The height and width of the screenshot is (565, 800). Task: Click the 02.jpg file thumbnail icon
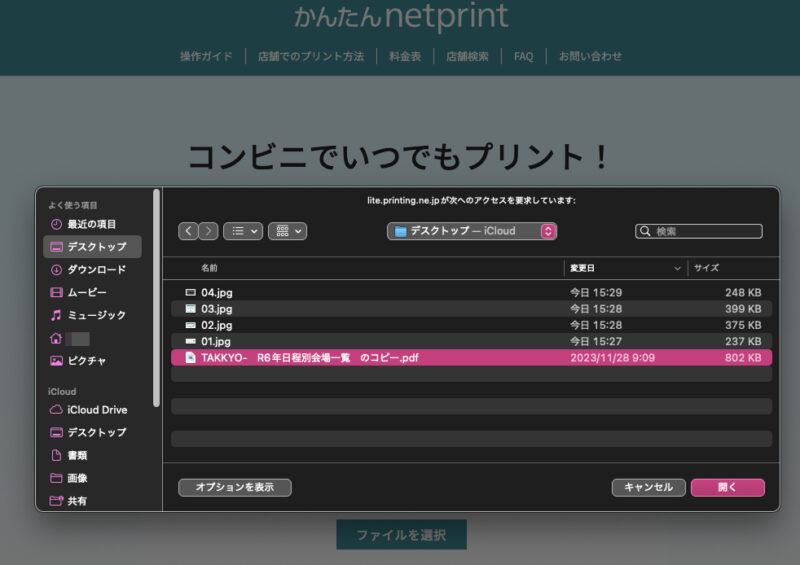click(x=190, y=325)
